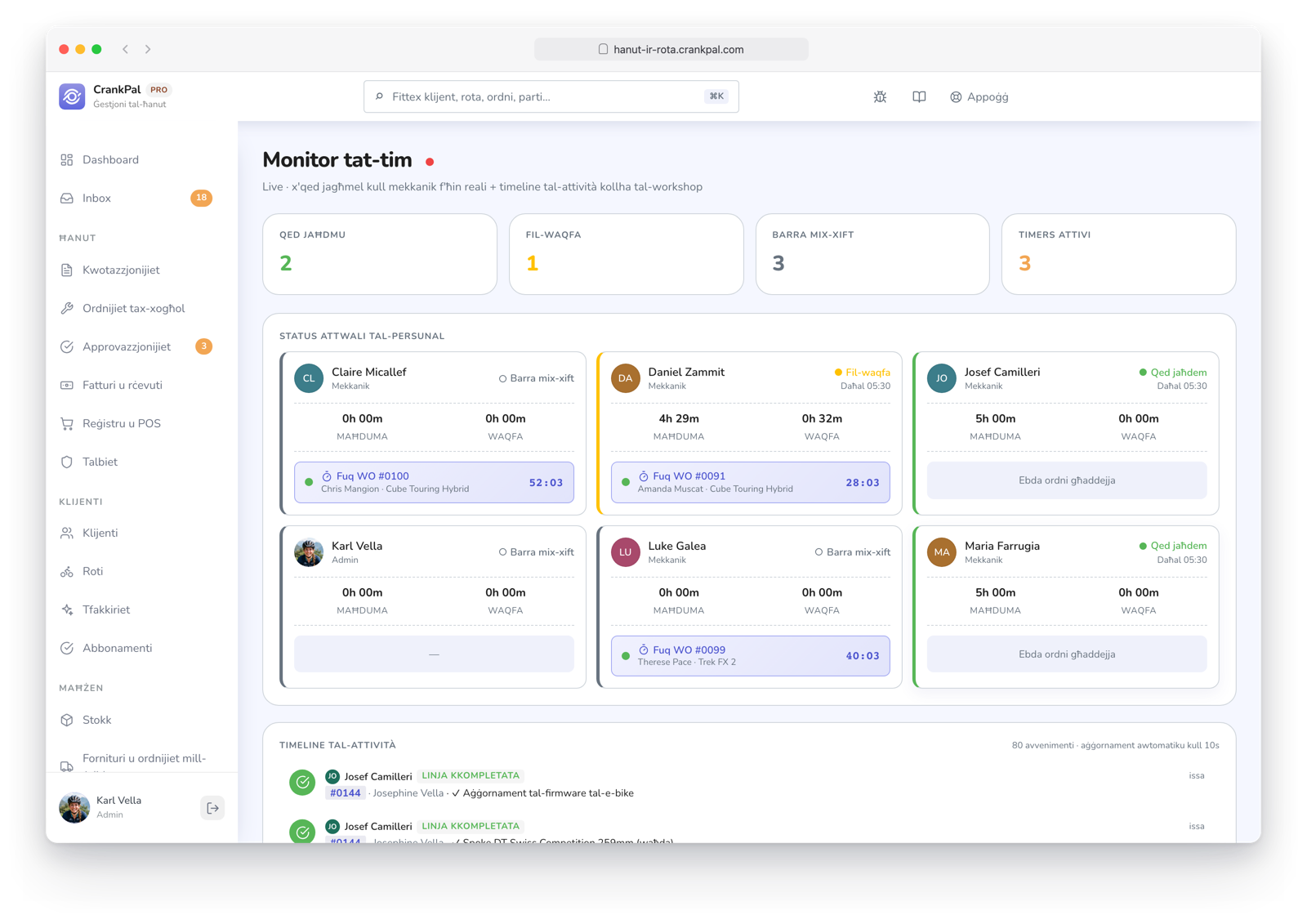1307x924 pixels.
Task: Open Fuq WO #0099 timer card
Action: [751, 656]
